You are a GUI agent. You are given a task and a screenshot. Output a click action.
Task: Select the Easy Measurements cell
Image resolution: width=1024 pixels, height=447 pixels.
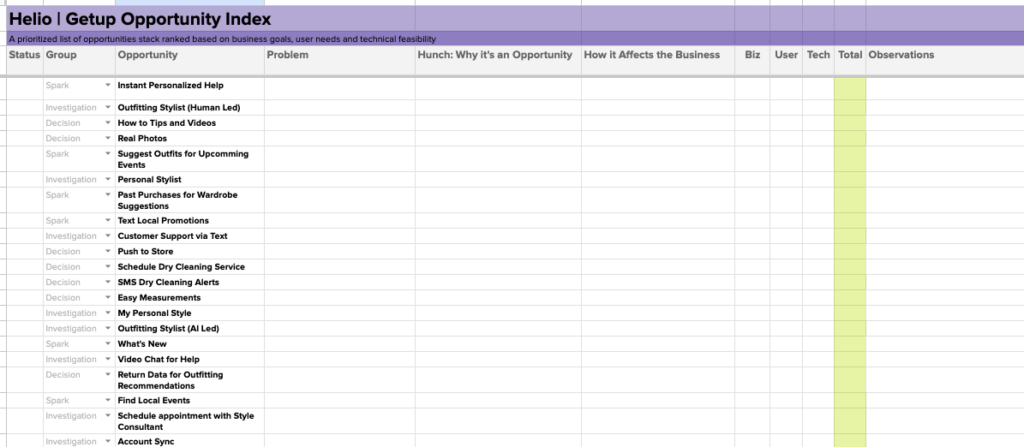[189, 298]
